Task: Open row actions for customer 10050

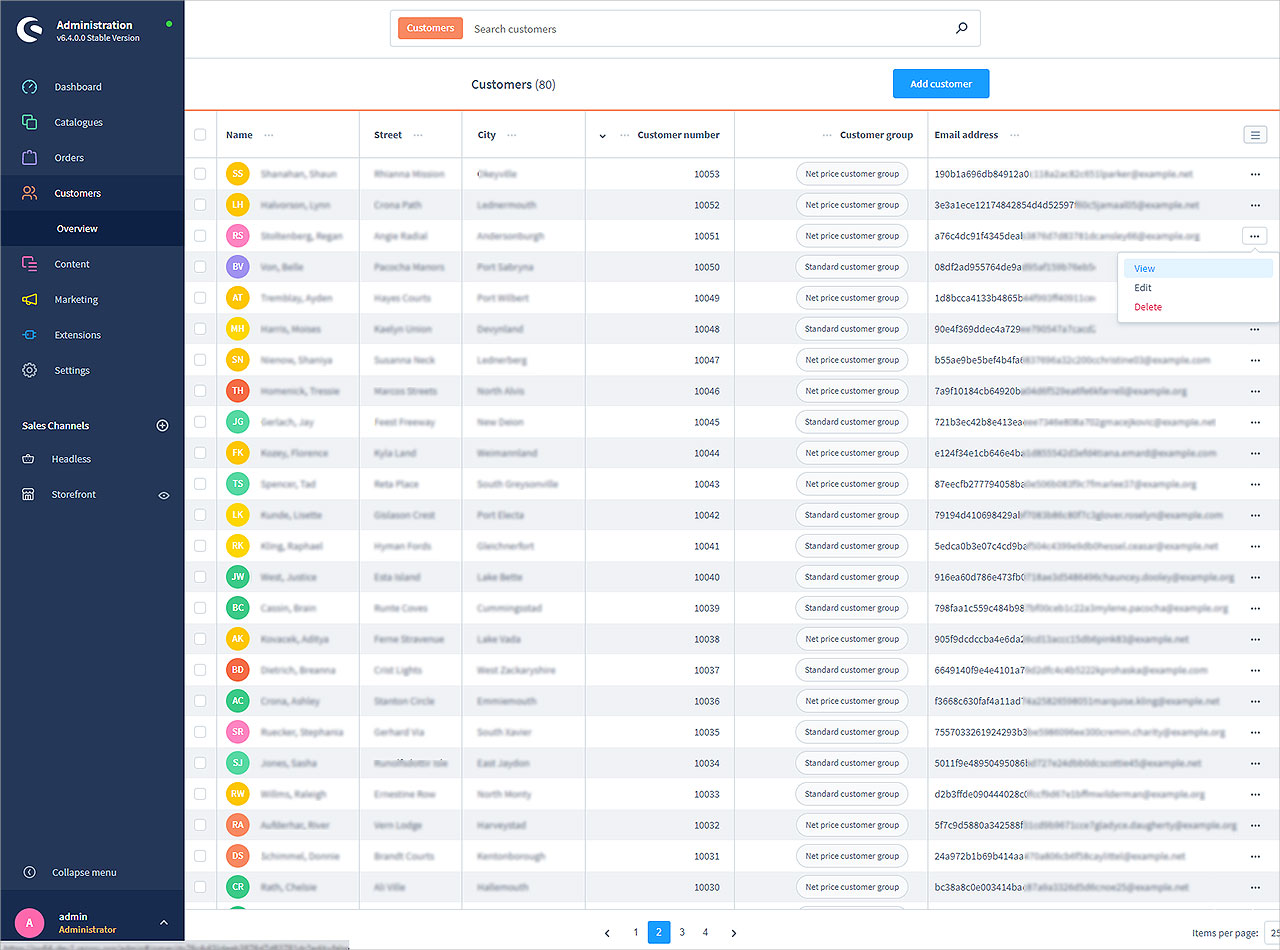Action: coord(1255,267)
